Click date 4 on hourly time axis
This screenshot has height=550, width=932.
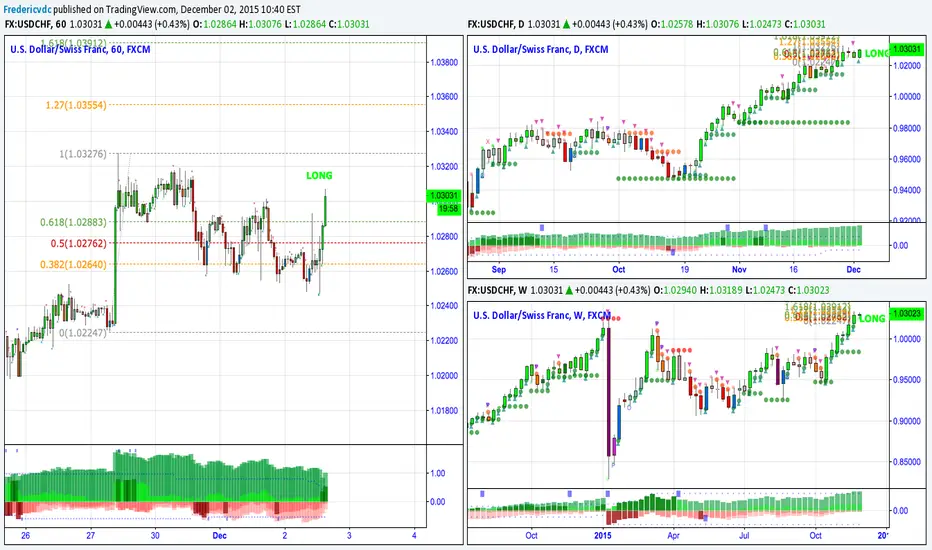(x=414, y=536)
